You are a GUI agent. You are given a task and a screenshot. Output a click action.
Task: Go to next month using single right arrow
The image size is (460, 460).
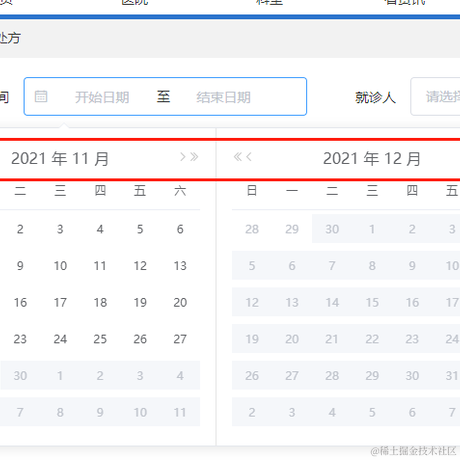182,157
